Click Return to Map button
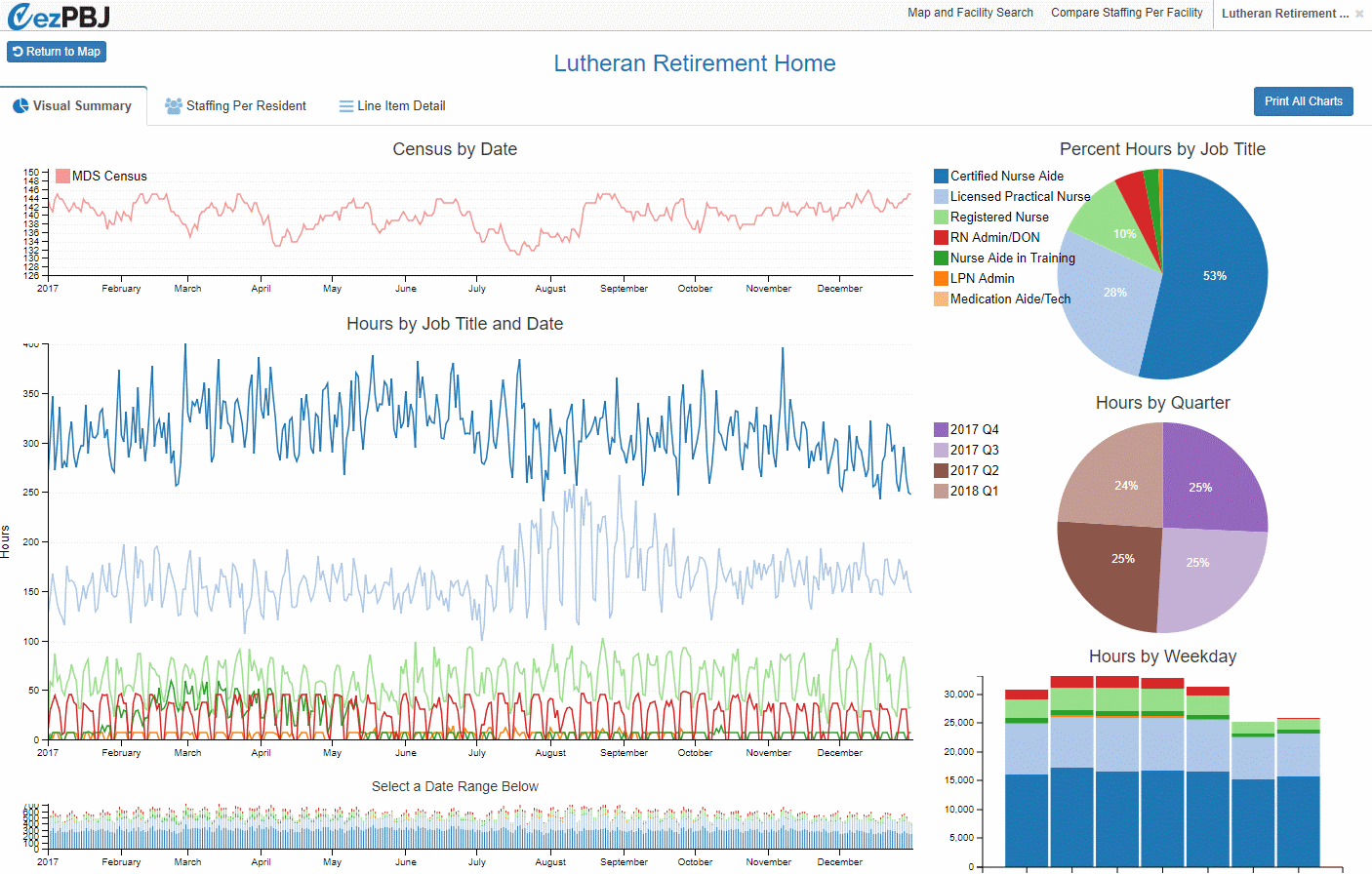 coord(57,52)
